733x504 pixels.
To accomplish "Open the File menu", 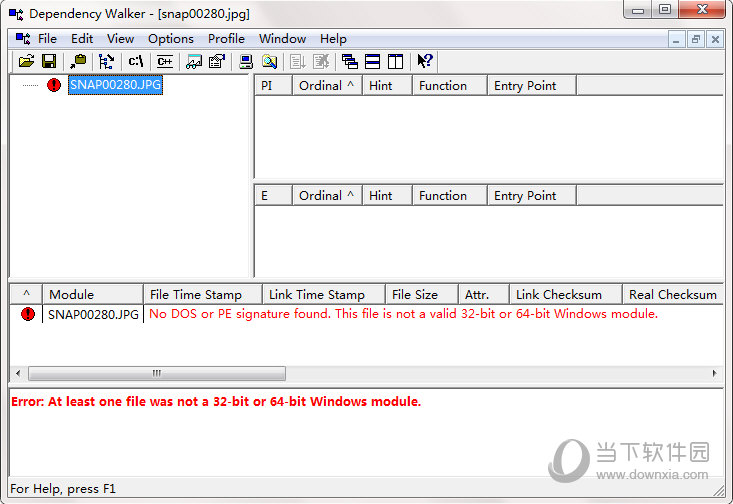I will coord(47,39).
